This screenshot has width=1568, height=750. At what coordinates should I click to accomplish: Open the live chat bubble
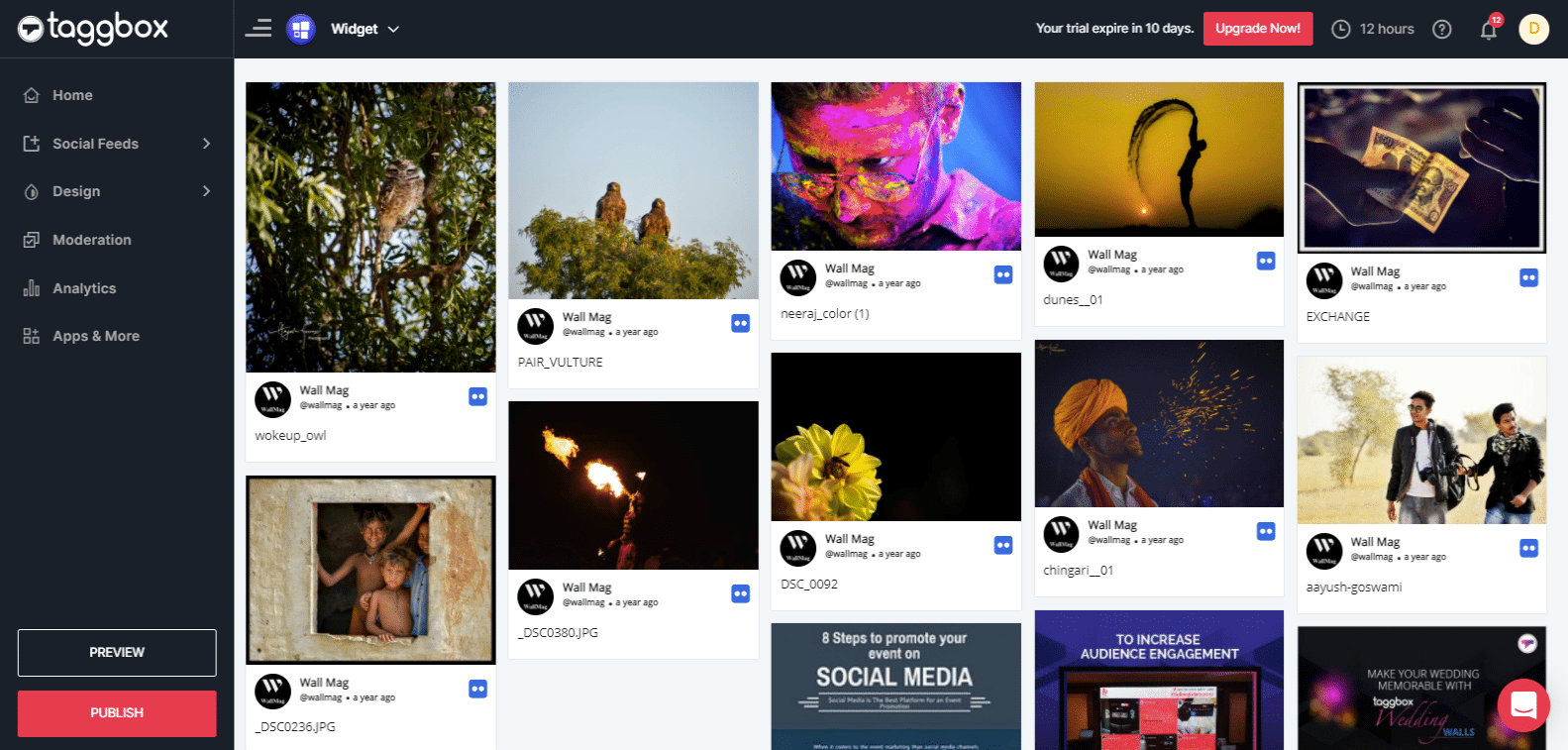click(x=1522, y=704)
